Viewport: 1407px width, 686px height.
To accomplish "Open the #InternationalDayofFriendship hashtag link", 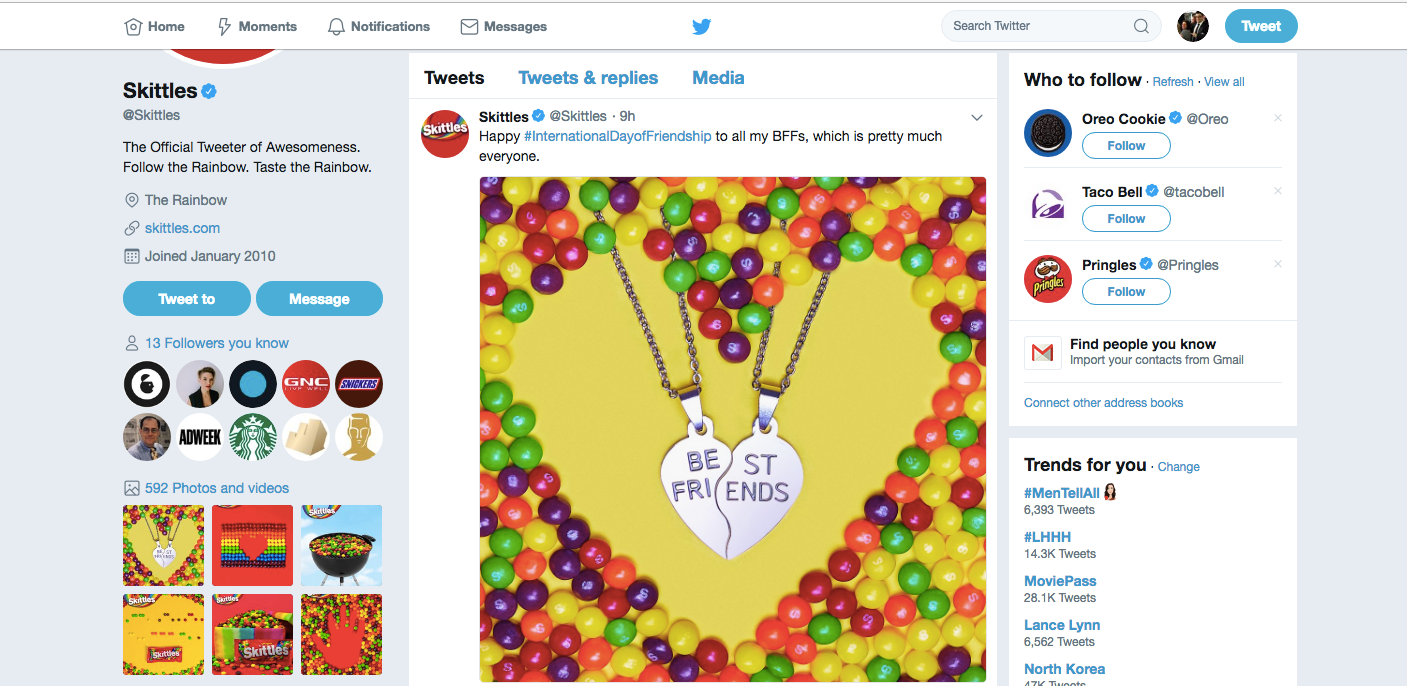I will (x=617, y=136).
